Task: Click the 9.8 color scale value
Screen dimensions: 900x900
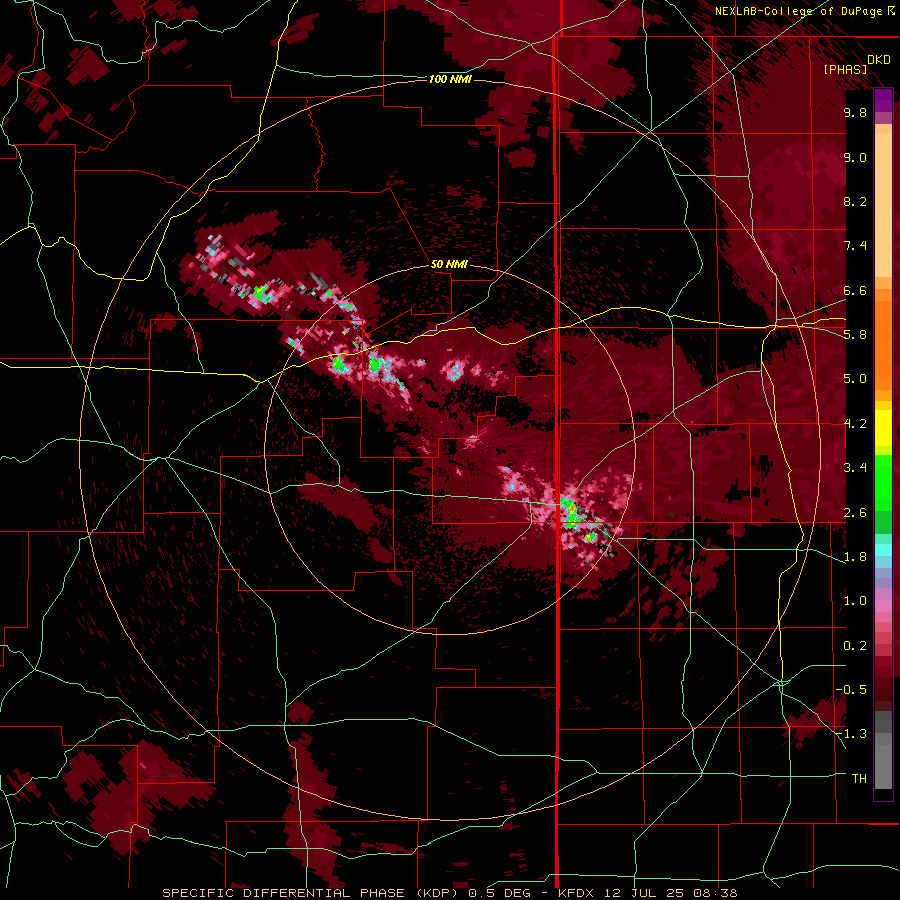Action: point(855,112)
